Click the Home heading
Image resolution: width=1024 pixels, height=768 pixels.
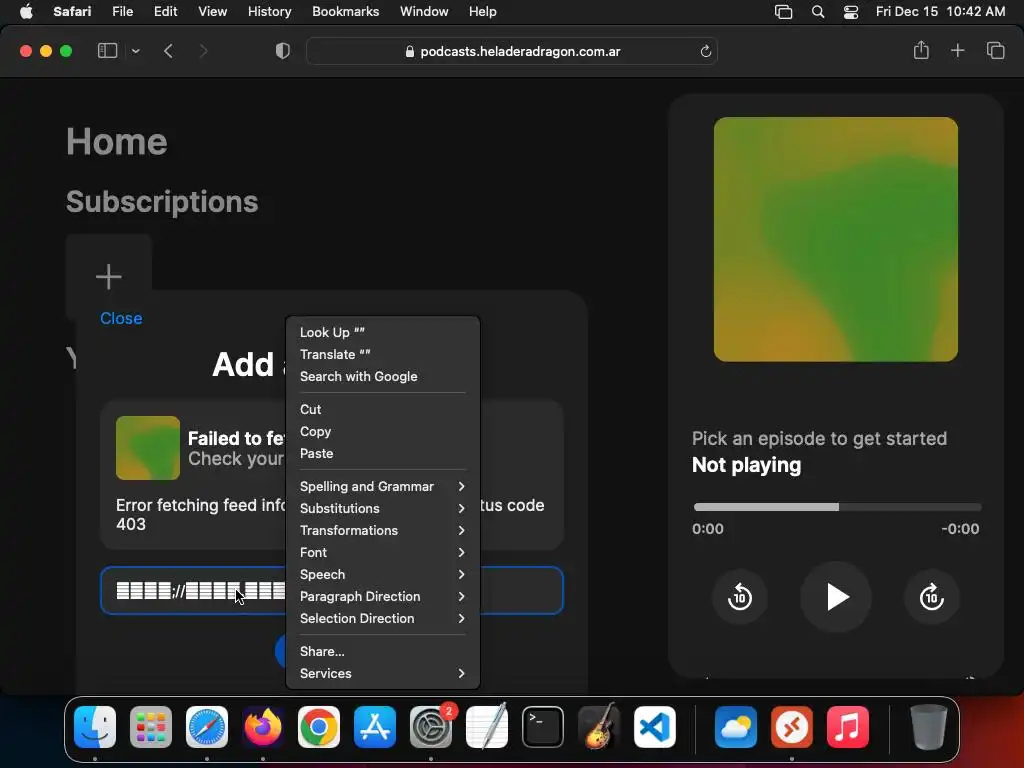point(117,141)
